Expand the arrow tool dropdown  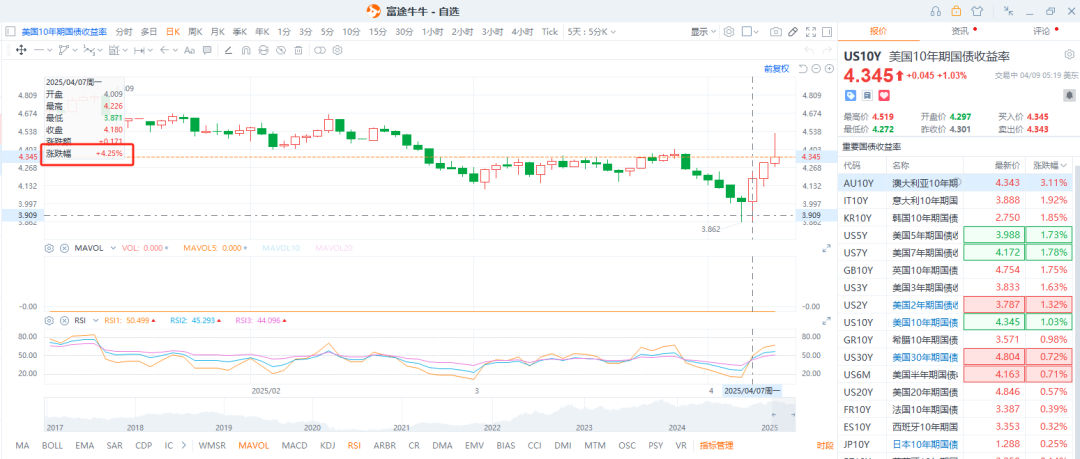175,50
